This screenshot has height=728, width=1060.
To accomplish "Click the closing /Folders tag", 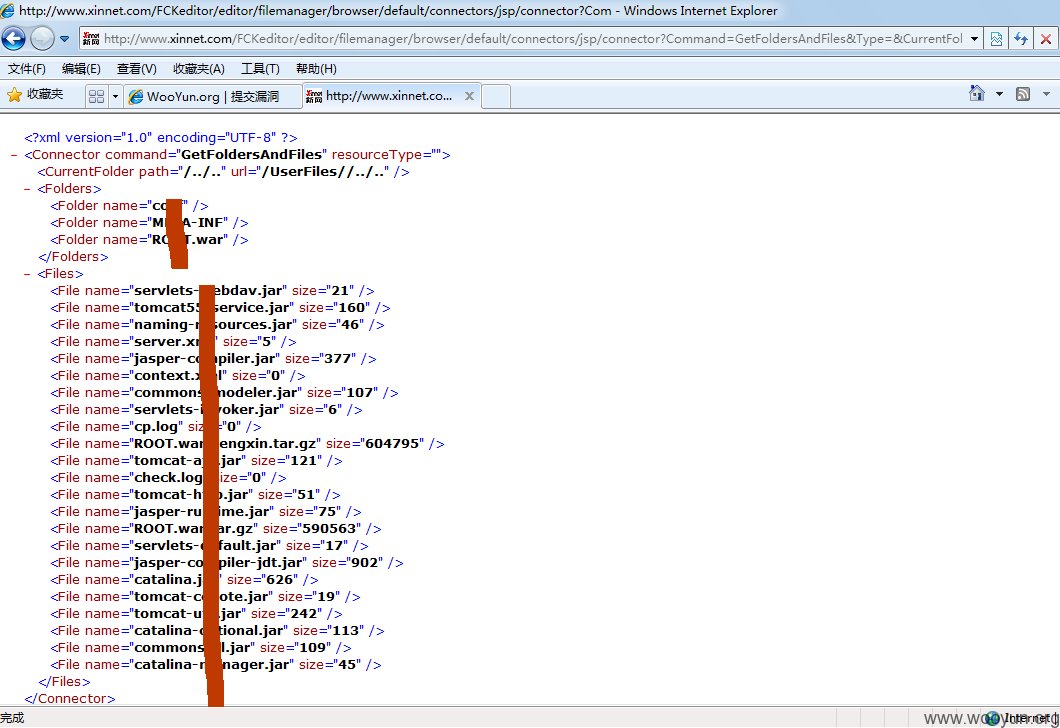I will coord(73,257).
